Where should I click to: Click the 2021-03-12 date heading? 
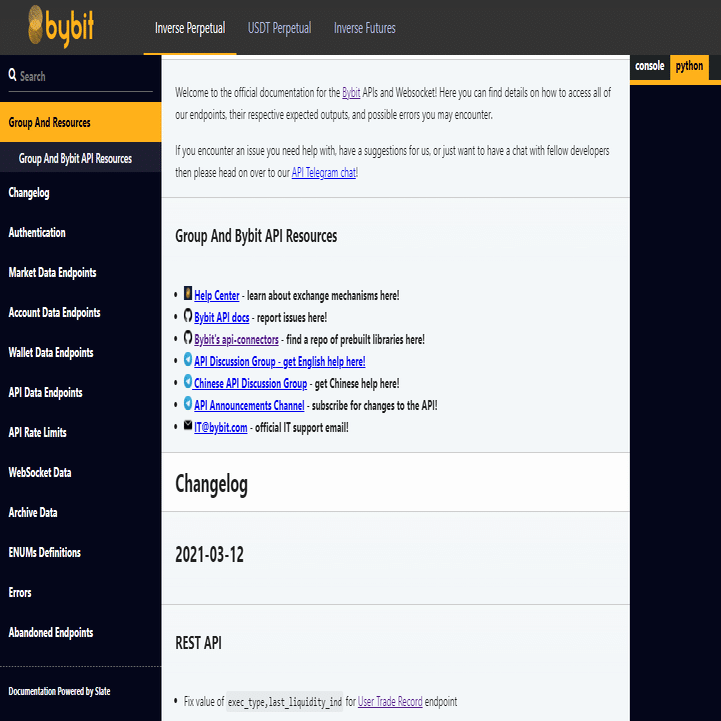tap(210, 555)
